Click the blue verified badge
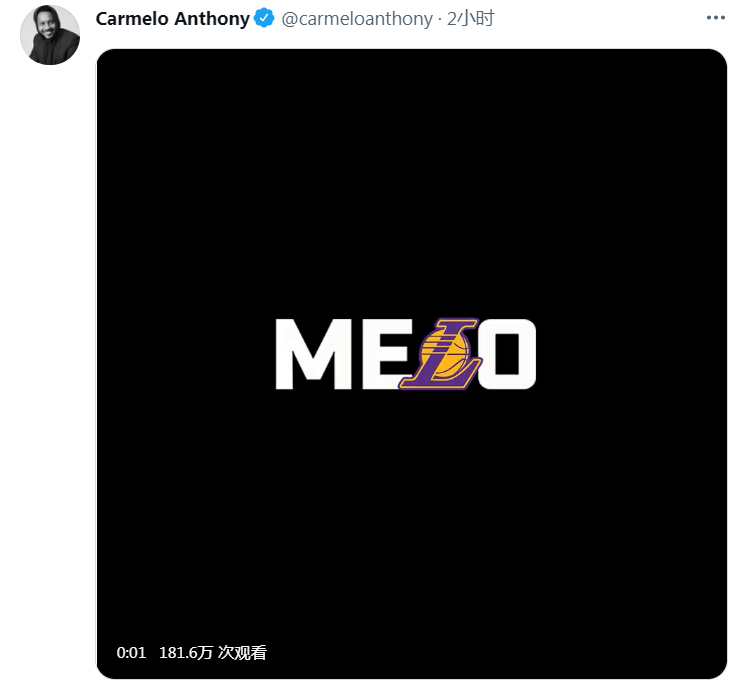 pos(264,18)
